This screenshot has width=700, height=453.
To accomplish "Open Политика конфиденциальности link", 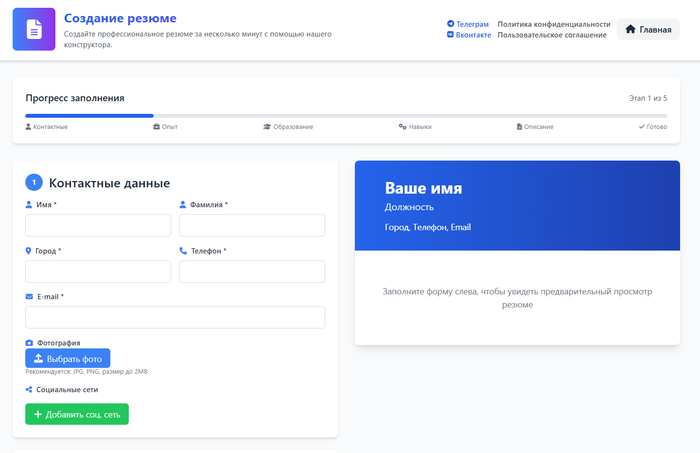I will [553, 23].
